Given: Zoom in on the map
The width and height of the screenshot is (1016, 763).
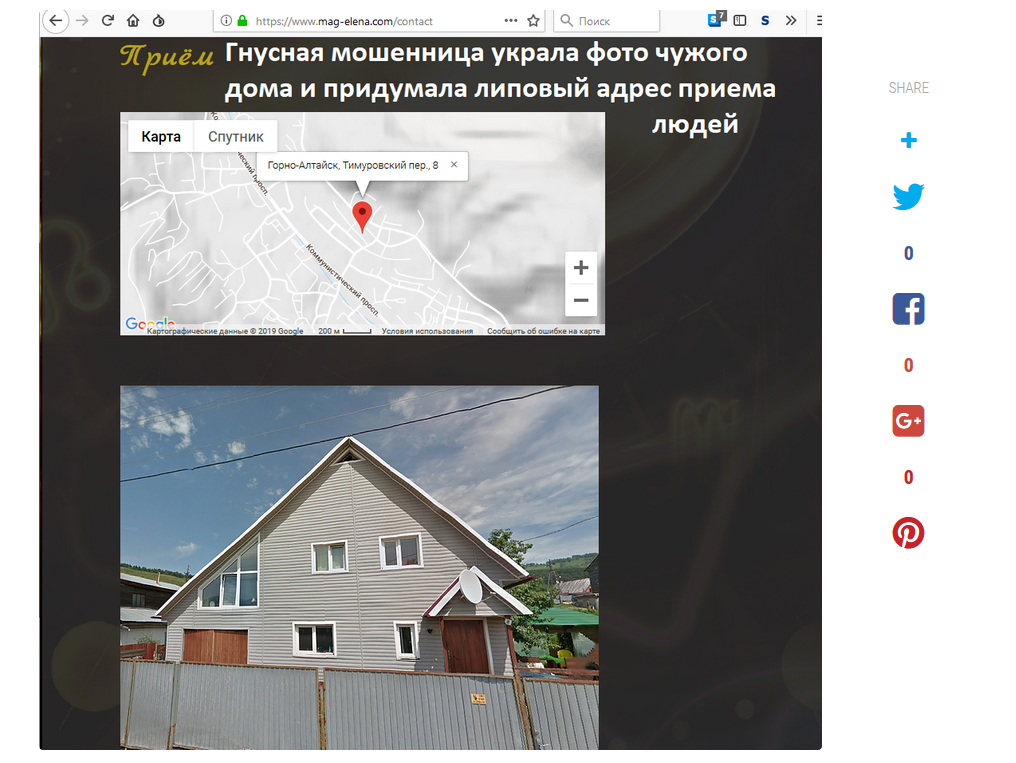Looking at the screenshot, I should point(581,268).
